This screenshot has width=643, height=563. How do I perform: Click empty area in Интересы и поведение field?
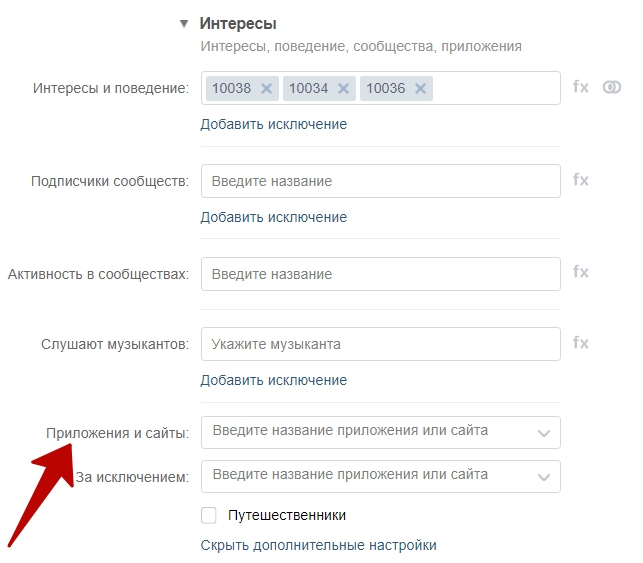tap(496, 88)
